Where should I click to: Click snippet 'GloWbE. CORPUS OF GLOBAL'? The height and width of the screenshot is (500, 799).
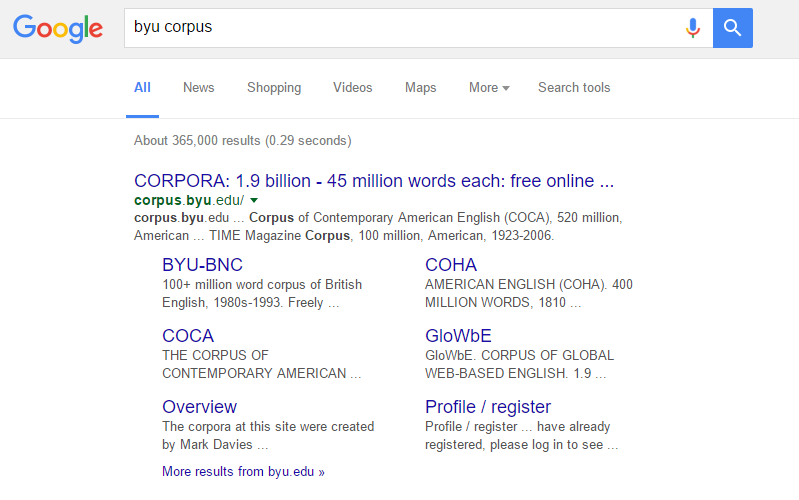(x=519, y=355)
